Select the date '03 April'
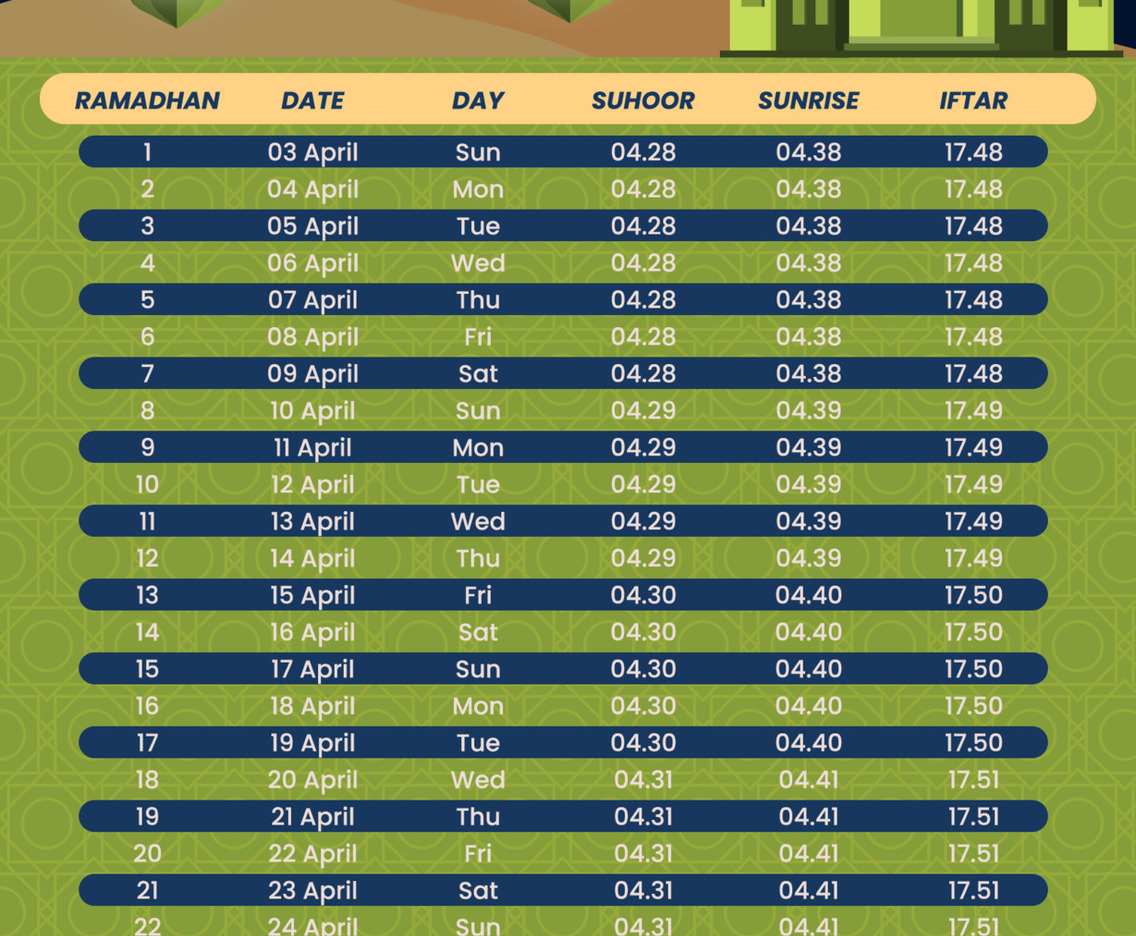 click(312, 152)
